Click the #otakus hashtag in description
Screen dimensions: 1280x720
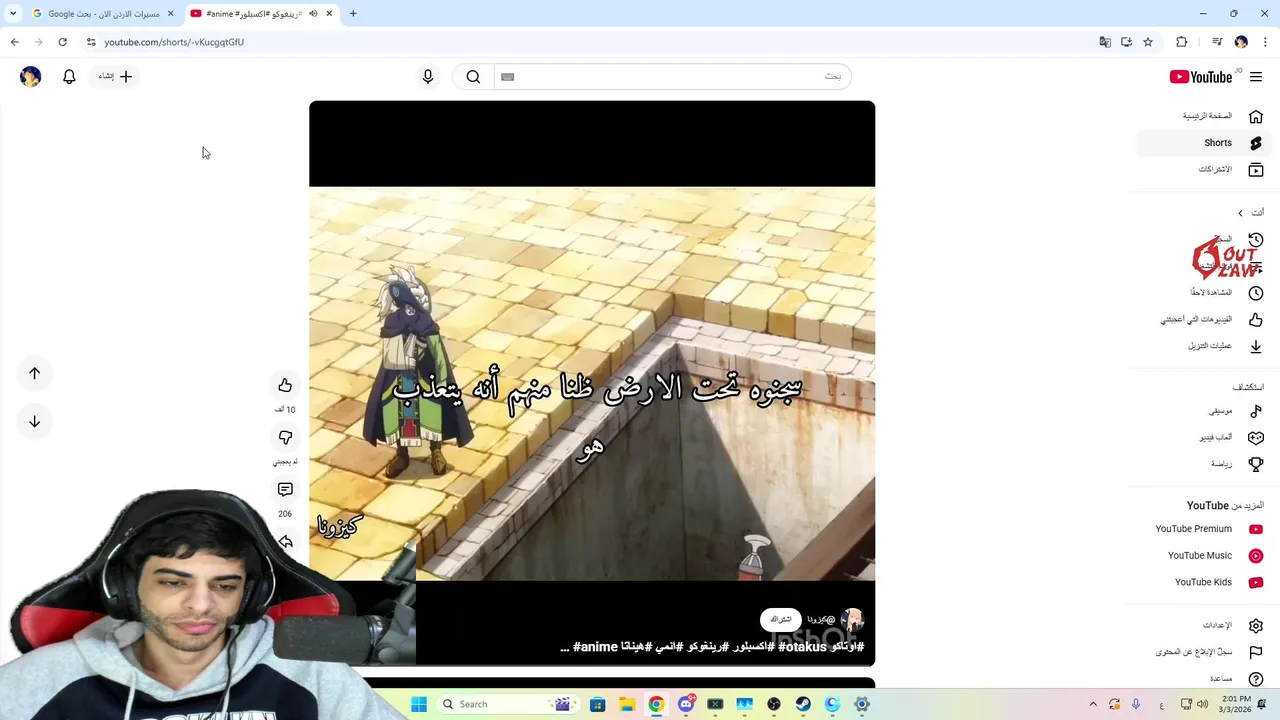802,647
